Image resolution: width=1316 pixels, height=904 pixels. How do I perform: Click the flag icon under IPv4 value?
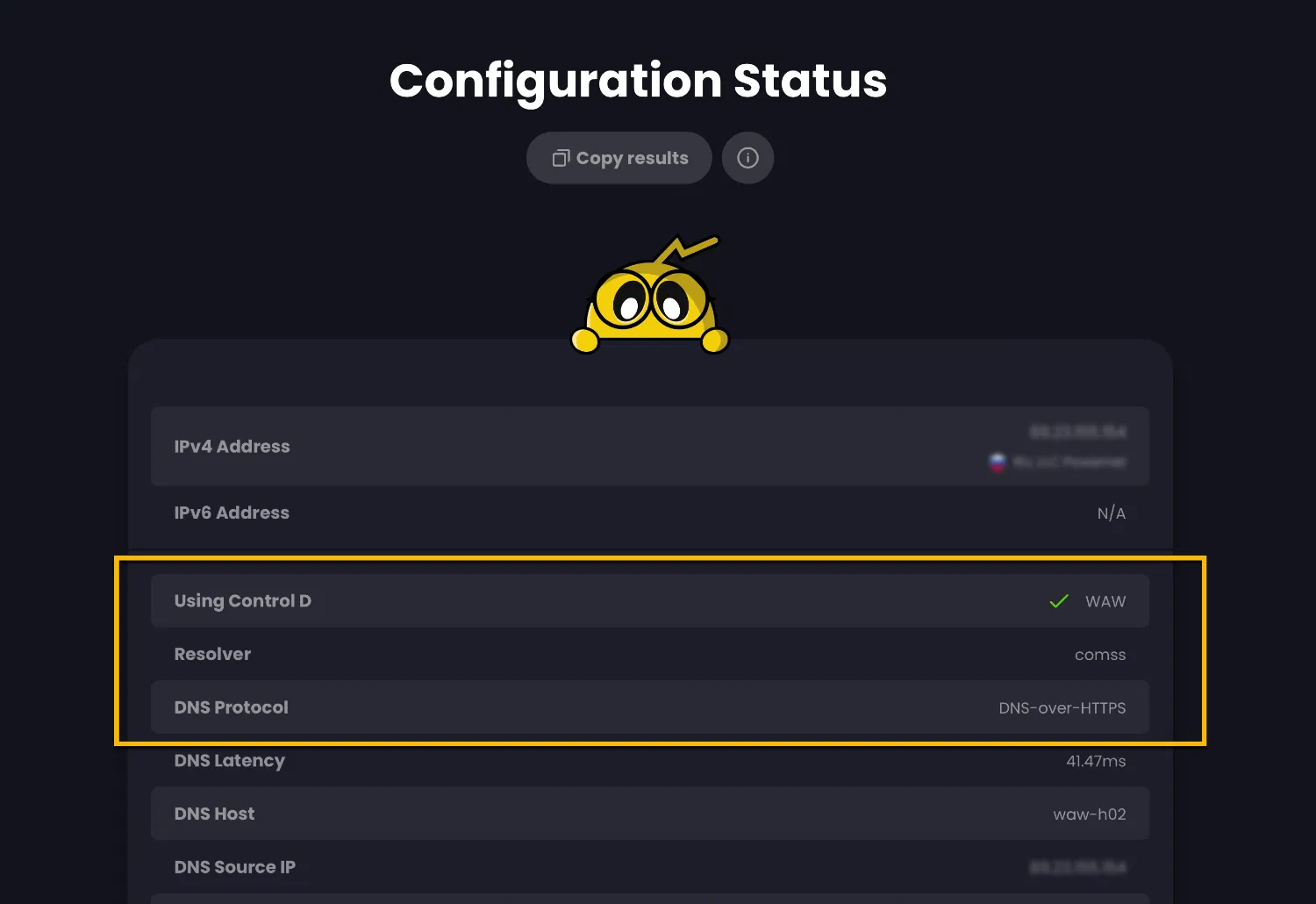point(998,462)
